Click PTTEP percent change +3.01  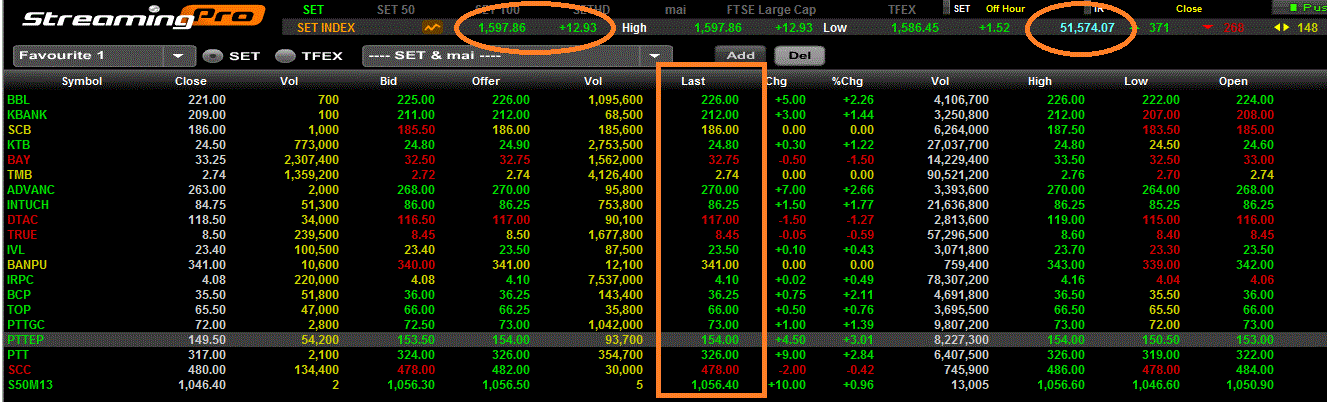858,340
